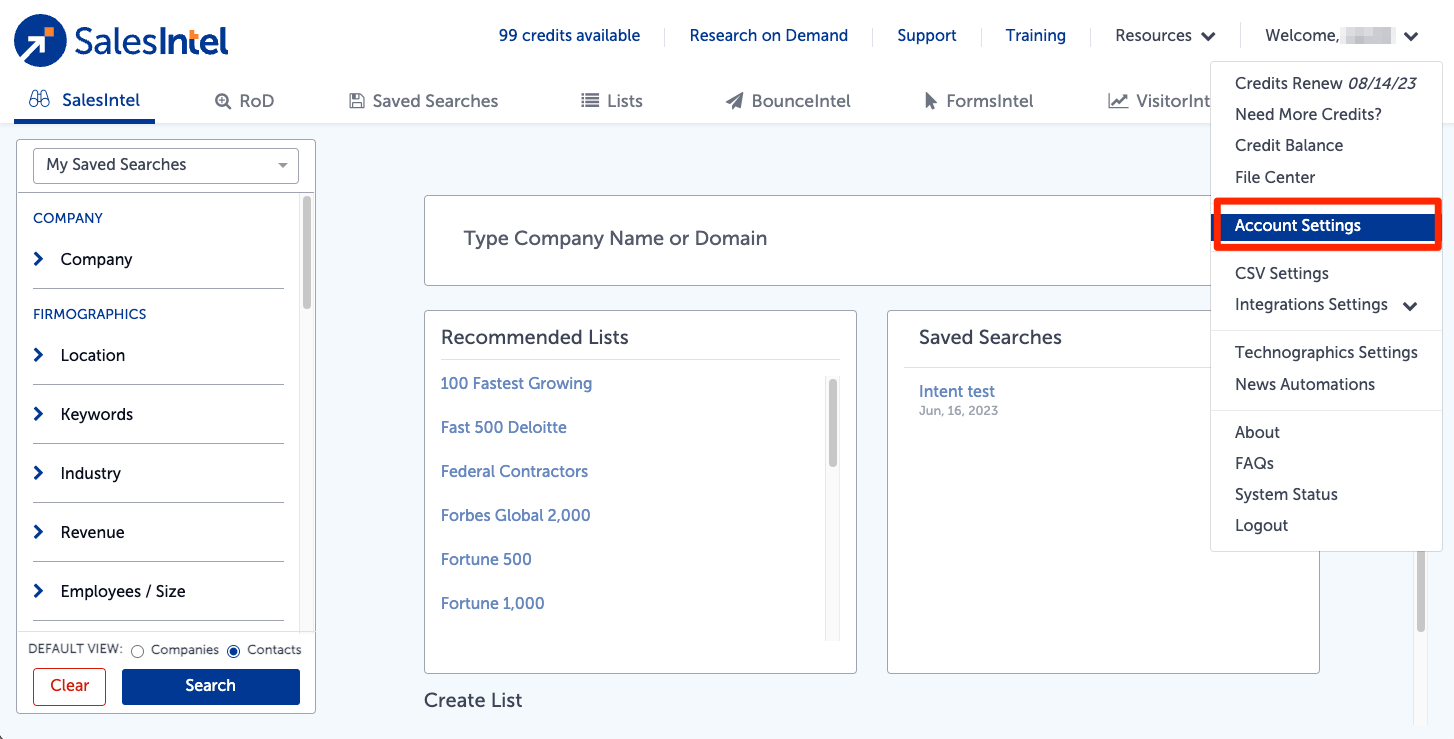Open the Support link
1454x739 pixels.
point(927,36)
